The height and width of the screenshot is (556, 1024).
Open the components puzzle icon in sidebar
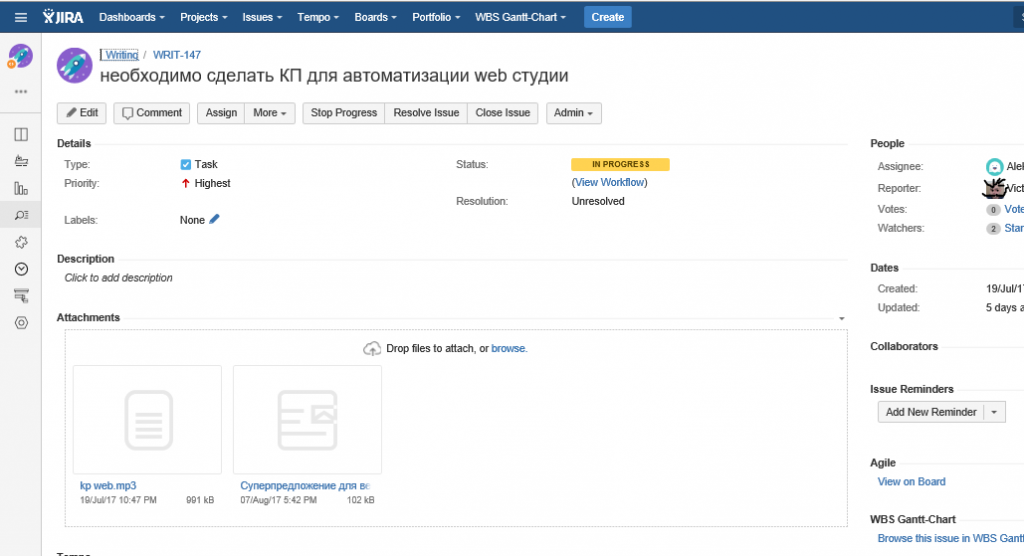[21, 242]
